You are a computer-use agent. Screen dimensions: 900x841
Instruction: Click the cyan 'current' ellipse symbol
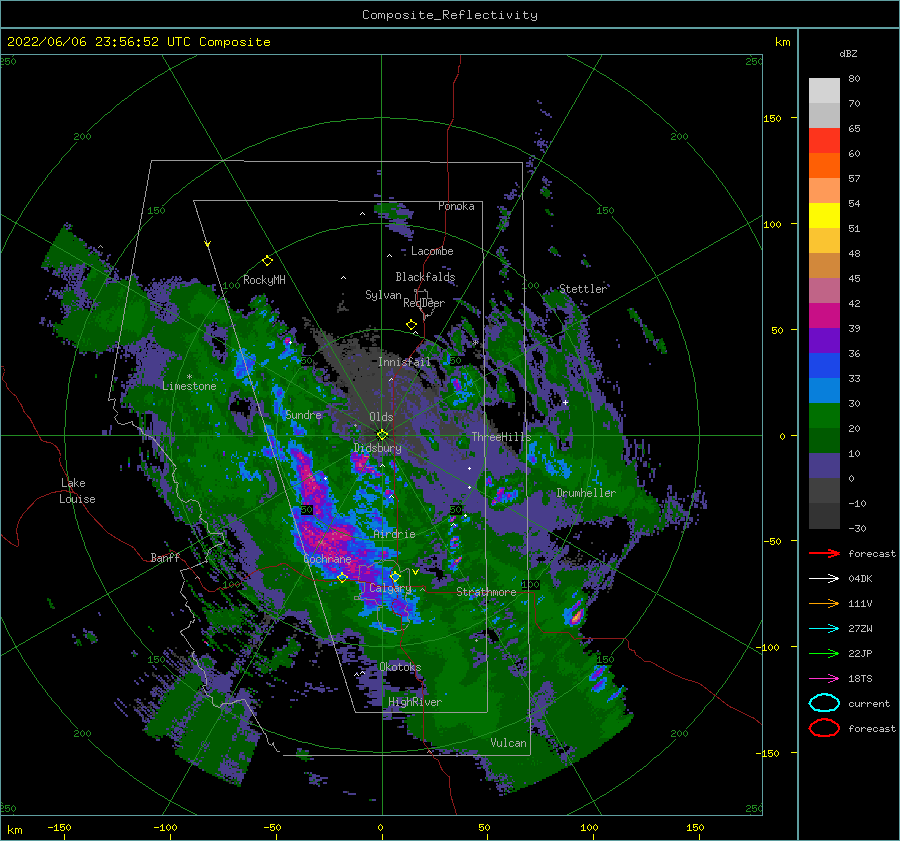(x=824, y=703)
